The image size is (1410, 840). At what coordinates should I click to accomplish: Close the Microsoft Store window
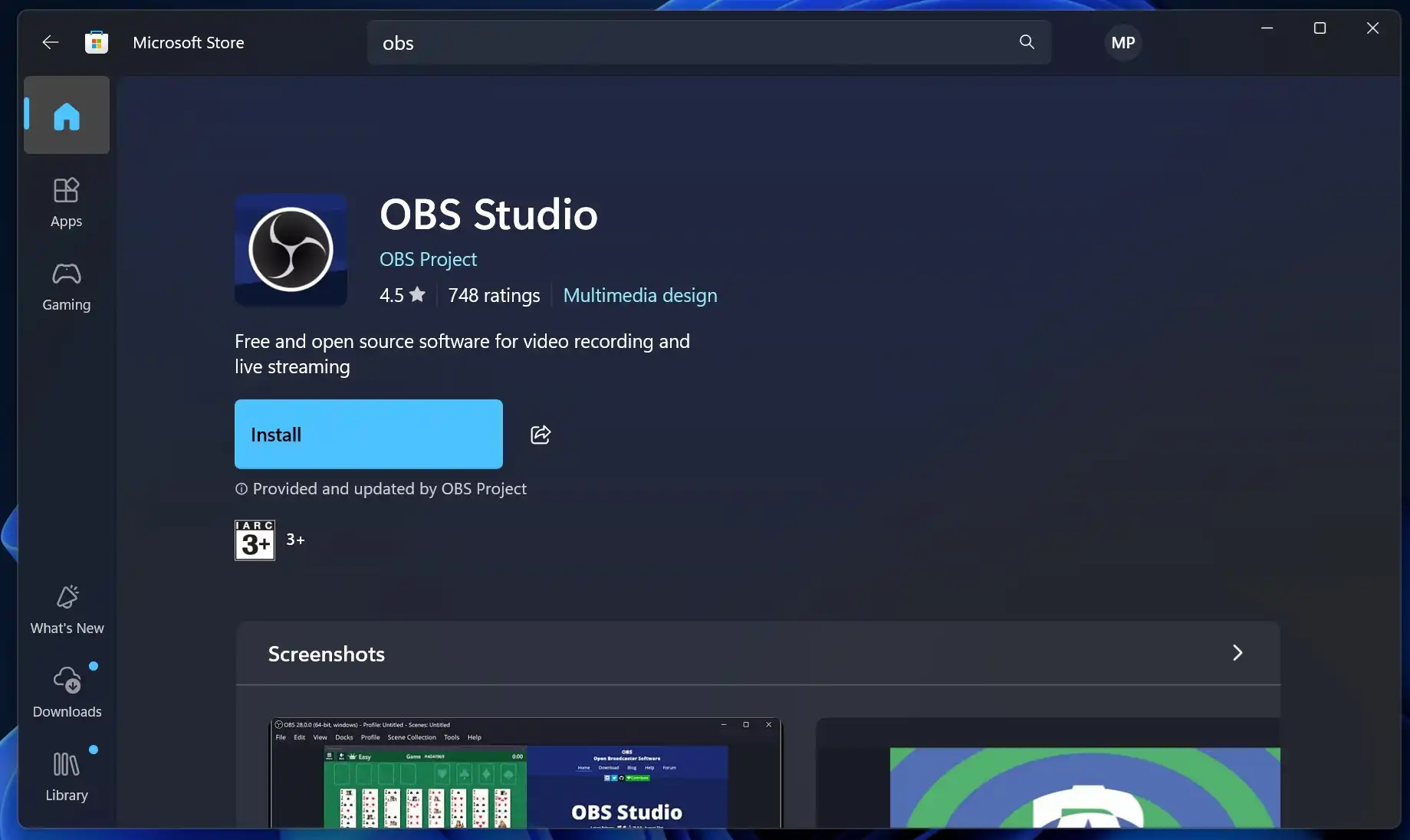click(x=1372, y=28)
